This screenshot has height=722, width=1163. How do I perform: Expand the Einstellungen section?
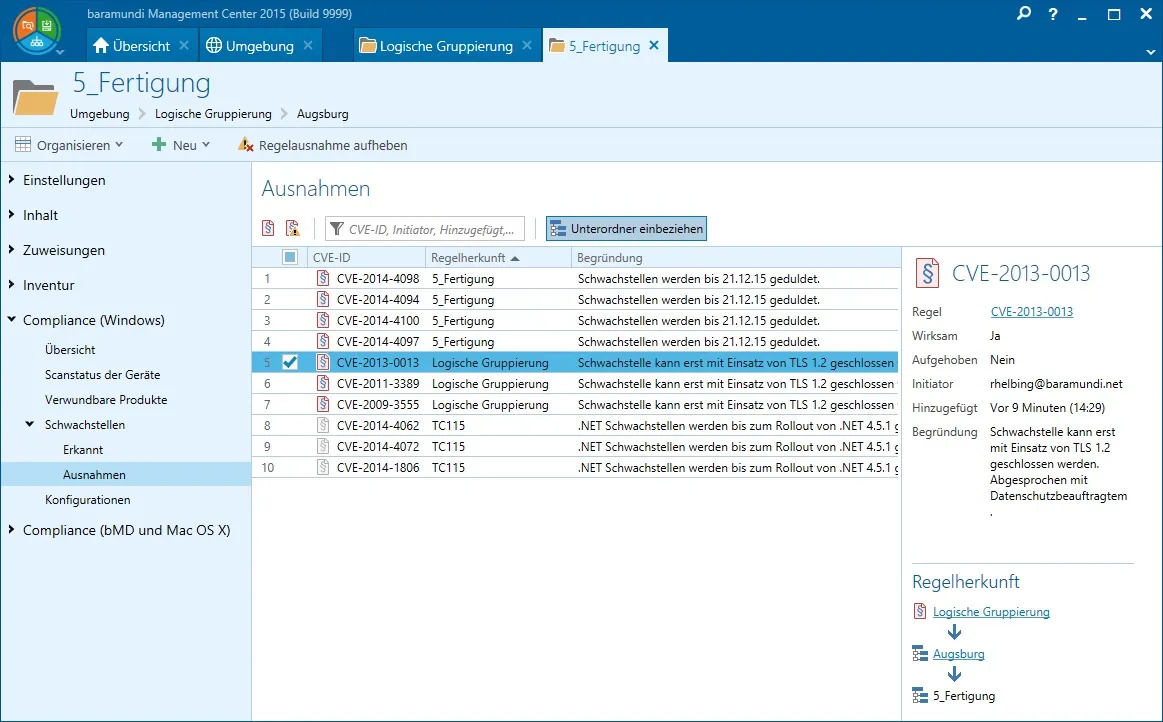pyautogui.click(x=11, y=180)
